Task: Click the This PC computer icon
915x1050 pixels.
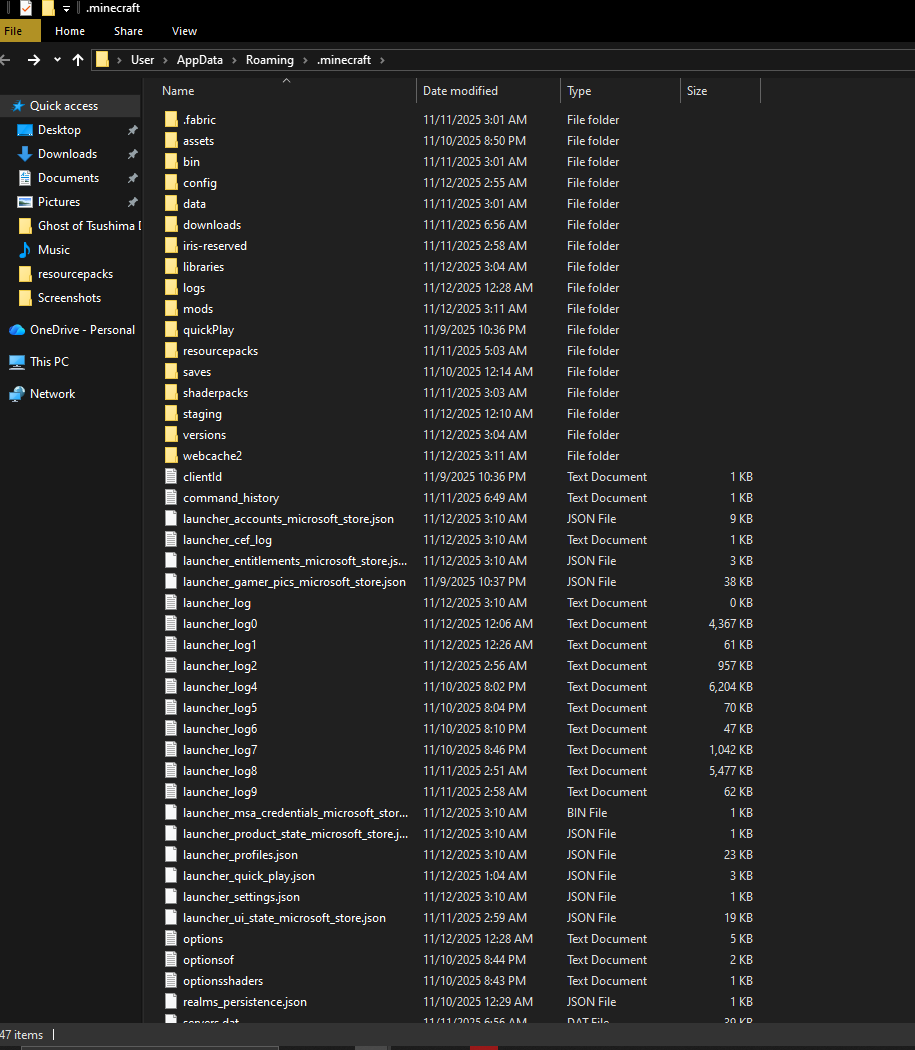Action: pos(17,362)
